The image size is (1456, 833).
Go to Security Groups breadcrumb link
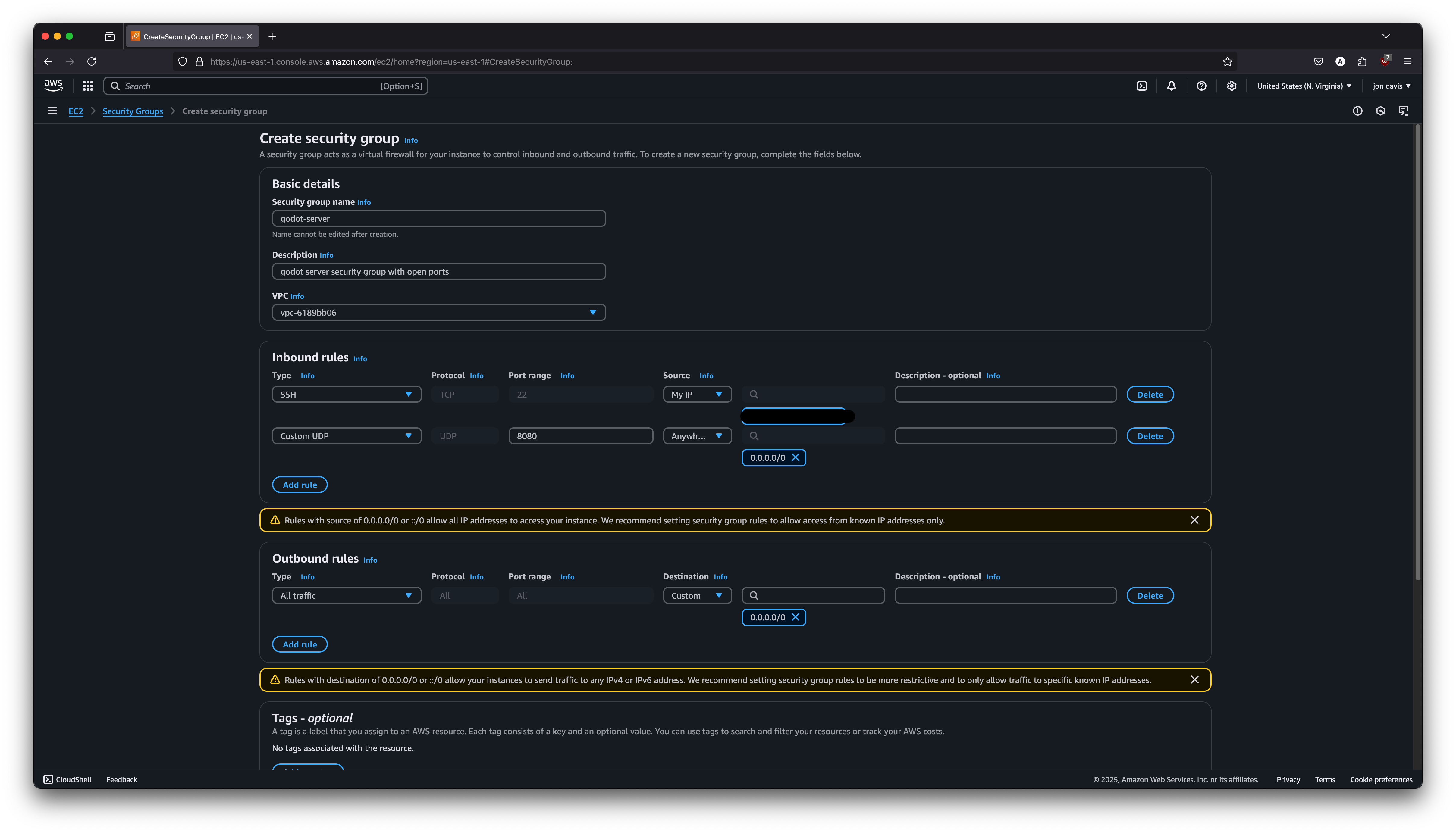[x=133, y=111]
